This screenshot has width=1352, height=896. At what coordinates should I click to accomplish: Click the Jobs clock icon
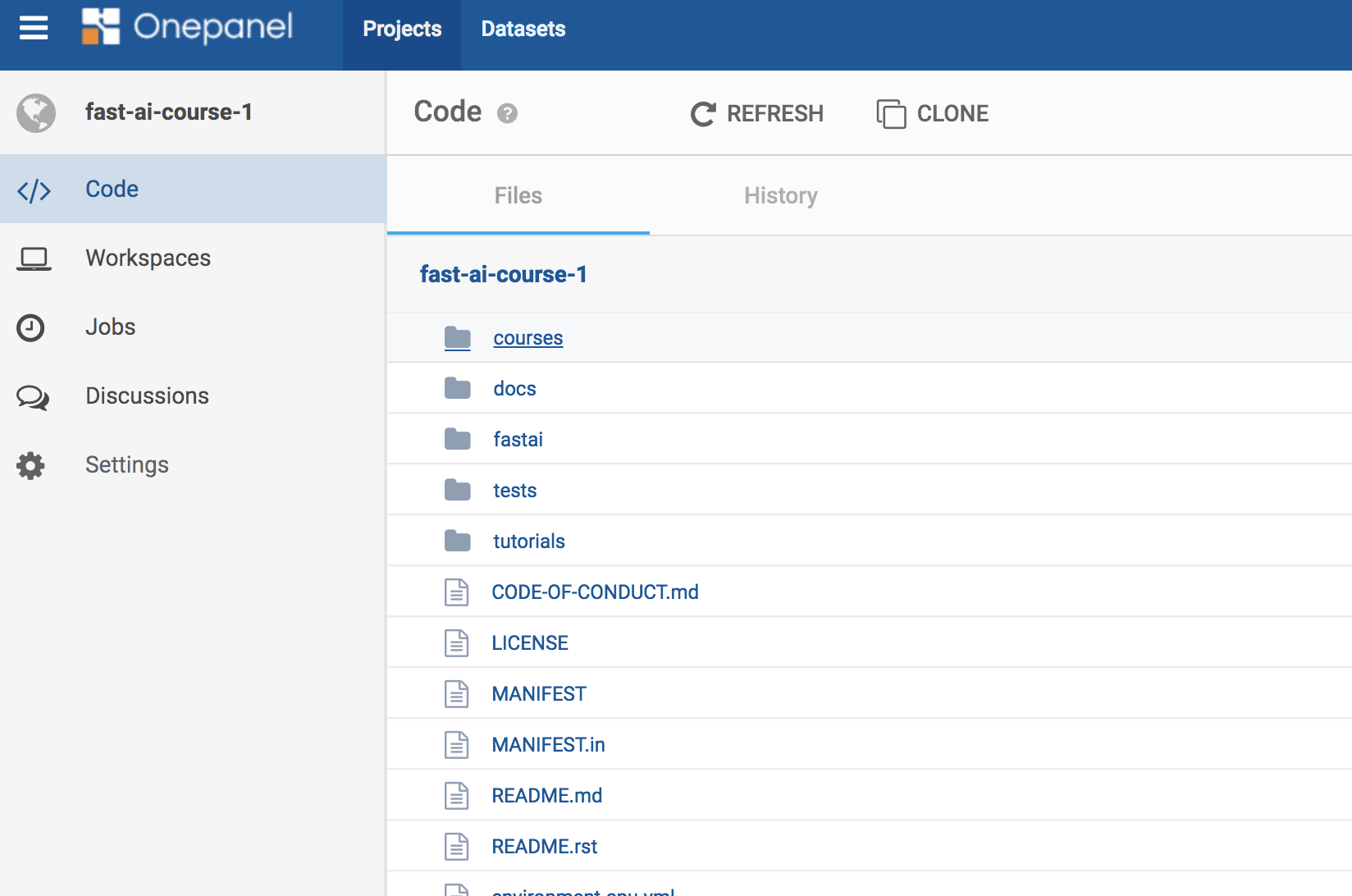(31, 327)
